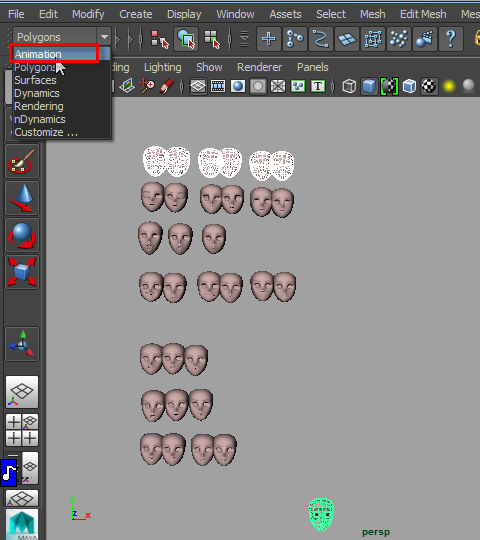480x540 pixels.
Task: Choose Rendering from the menu set list
Action: coord(39,106)
